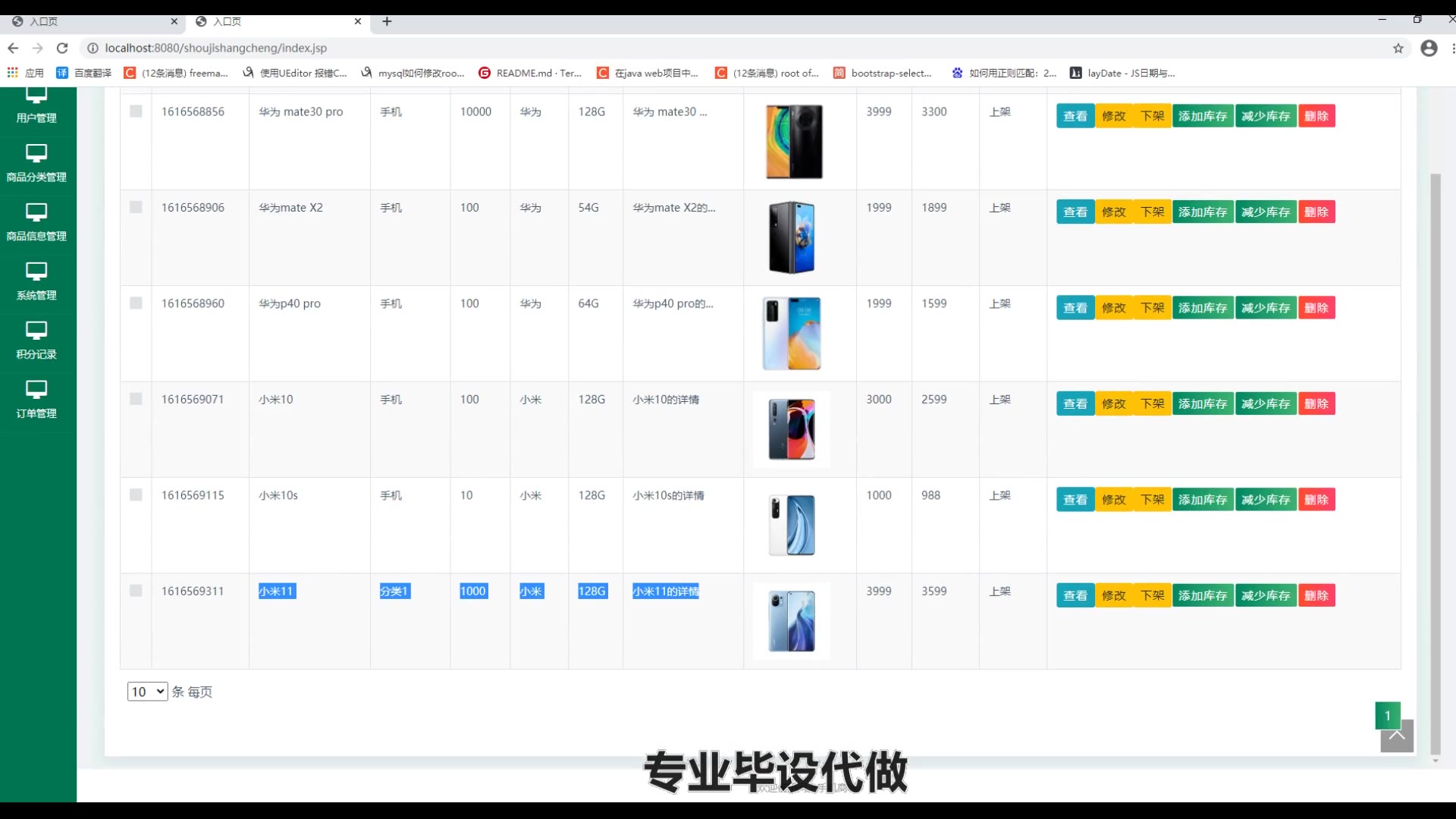1456x819 pixels.
Task: Open 用户管理 in the sidebar
Action: [x=36, y=106]
